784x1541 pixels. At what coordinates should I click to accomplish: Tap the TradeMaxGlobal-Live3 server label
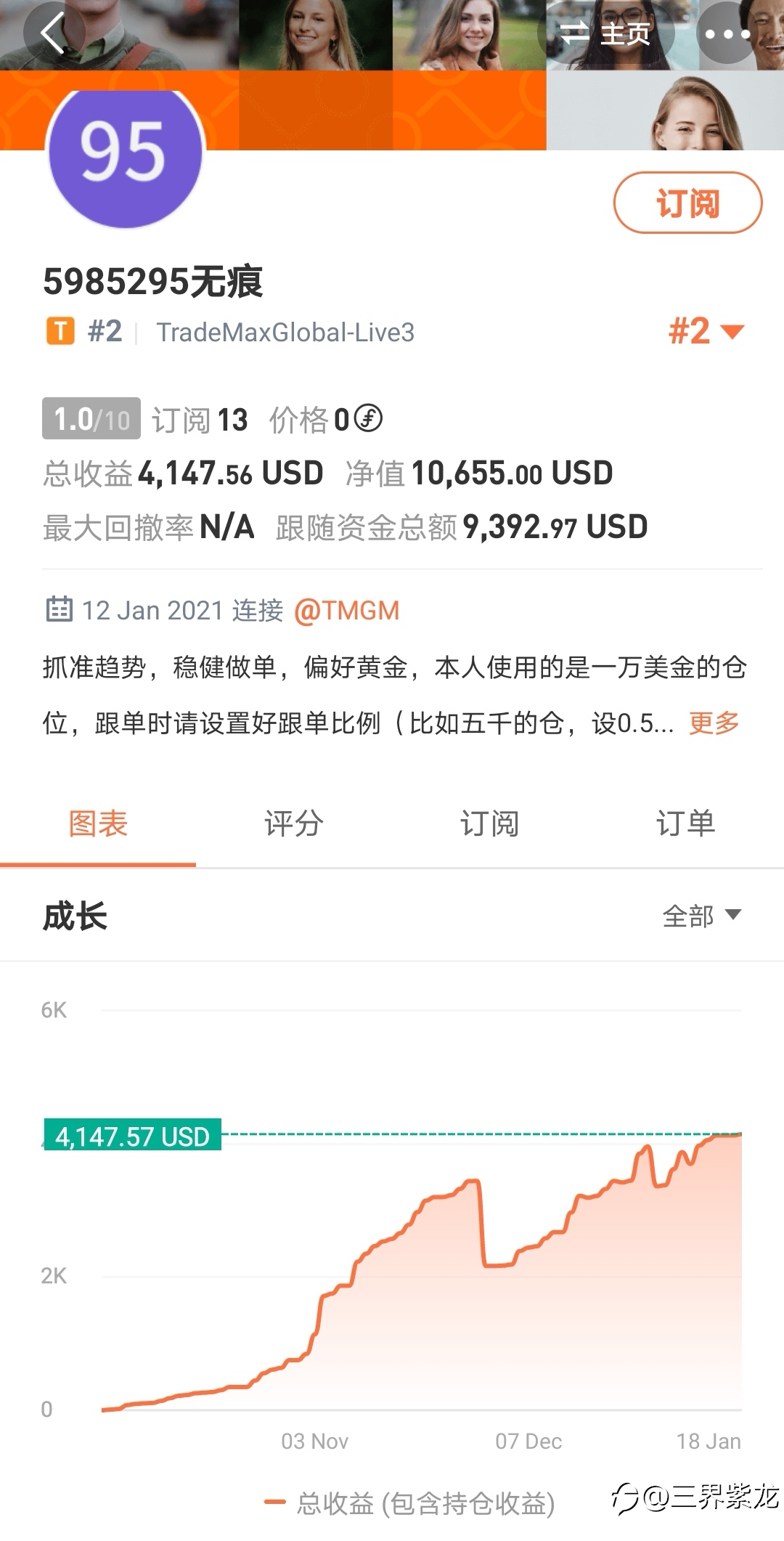(x=285, y=333)
